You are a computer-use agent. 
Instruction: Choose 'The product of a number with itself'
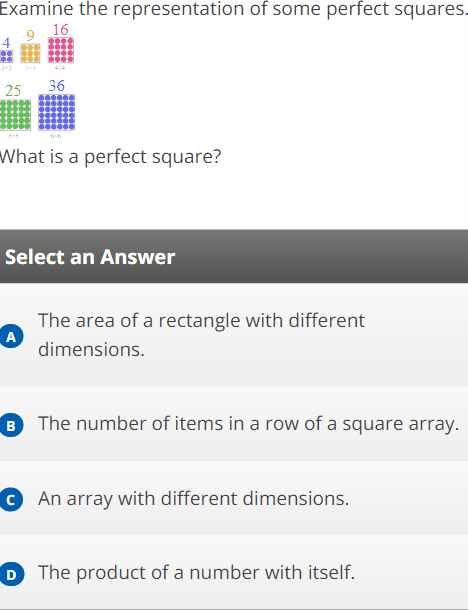click(234, 572)
